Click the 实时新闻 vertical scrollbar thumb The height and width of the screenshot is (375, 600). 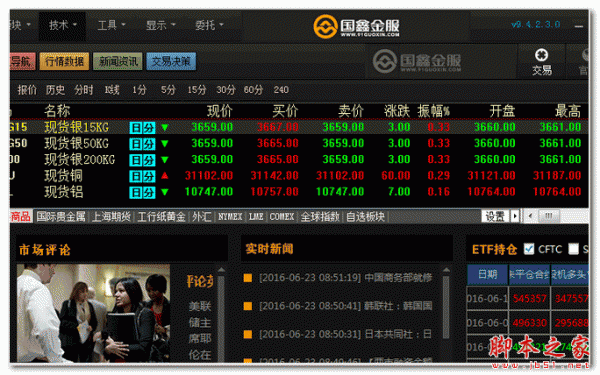(x=446, y=307)
